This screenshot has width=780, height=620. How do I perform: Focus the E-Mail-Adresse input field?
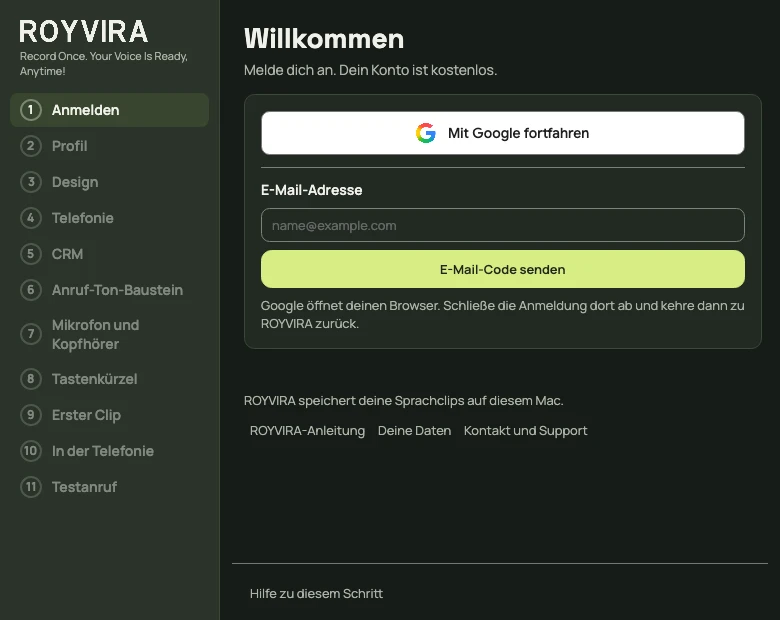point(502,225)
